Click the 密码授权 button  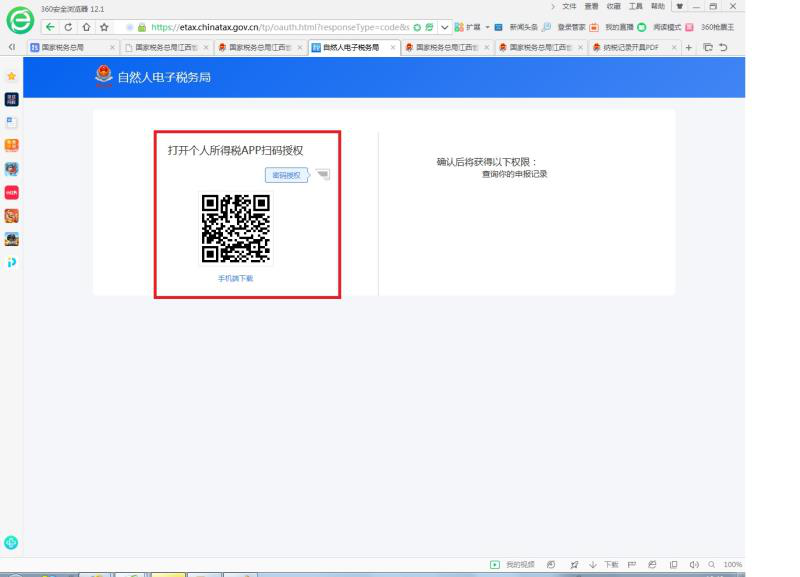tap(286, 175)
